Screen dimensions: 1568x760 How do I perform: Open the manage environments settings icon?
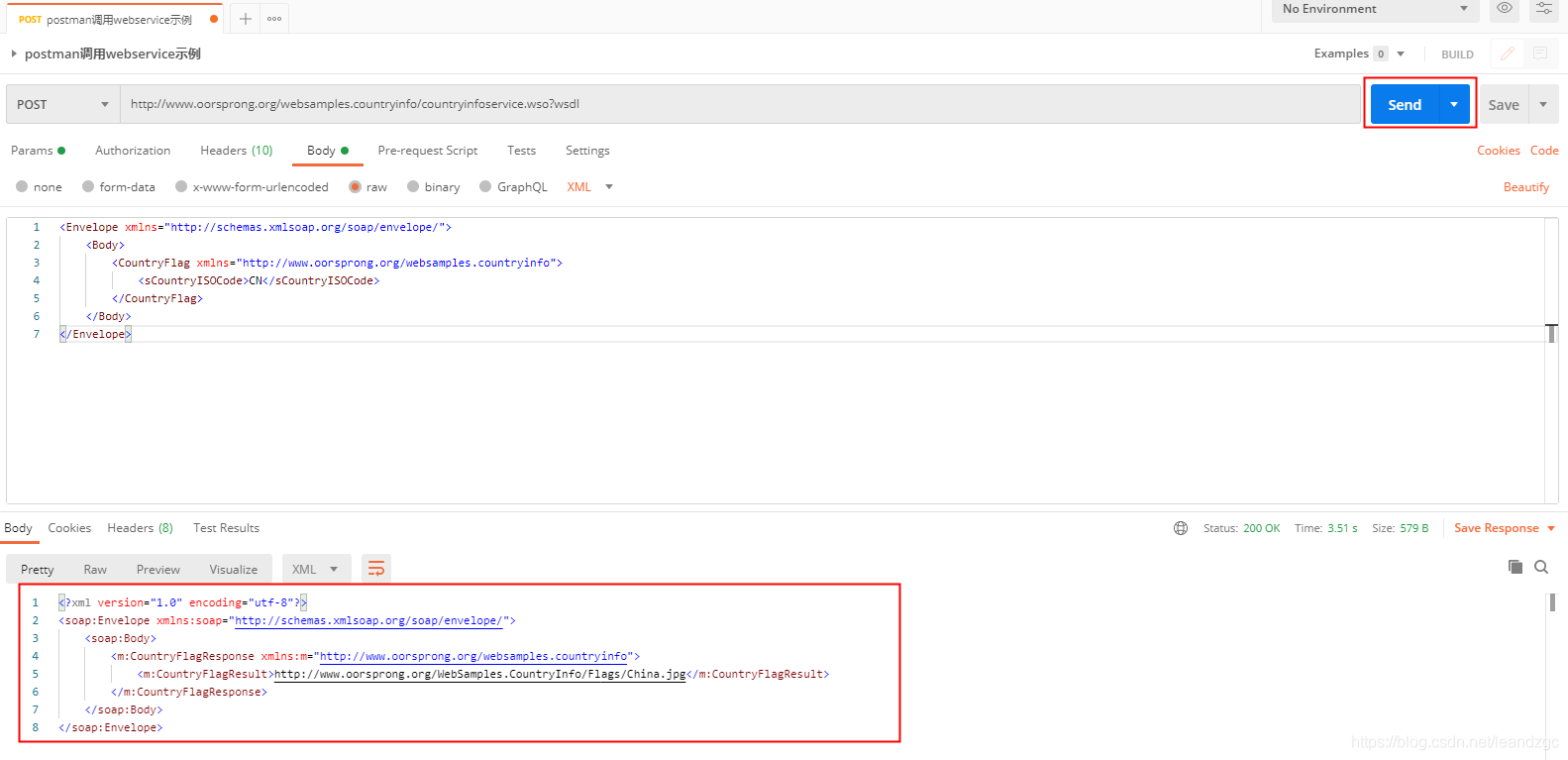(1543, 8)
